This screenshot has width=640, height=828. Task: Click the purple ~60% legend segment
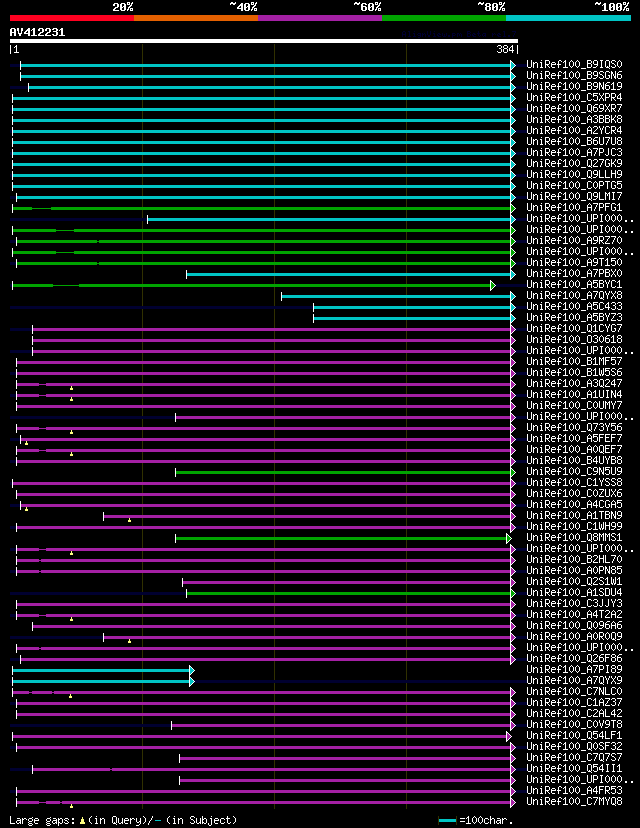click(320, 18)
